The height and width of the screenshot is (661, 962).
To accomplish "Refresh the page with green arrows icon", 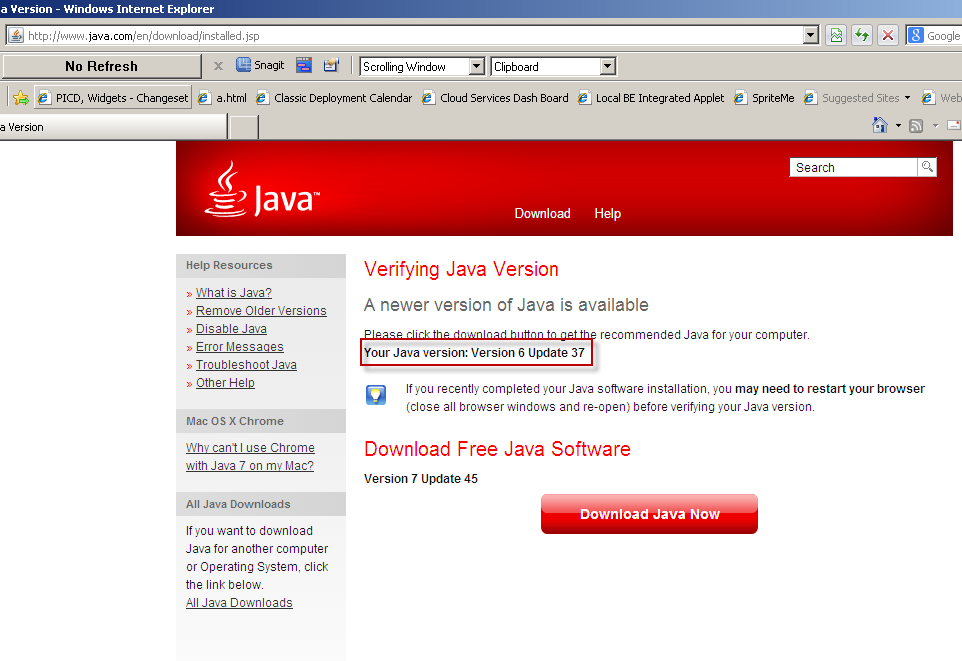I will (x=862, y=36).
